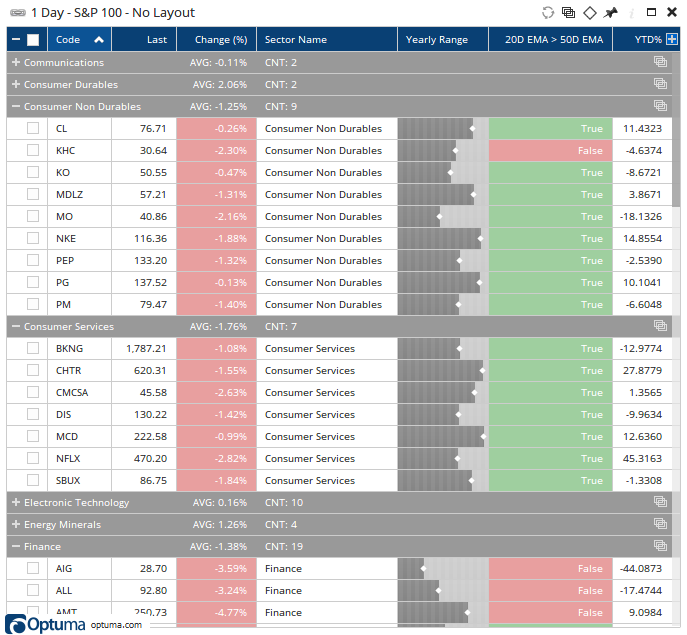Toggle the select-all checkbox in the header
The width and height of the screenshot is (687, 635).
pos(33,40)
